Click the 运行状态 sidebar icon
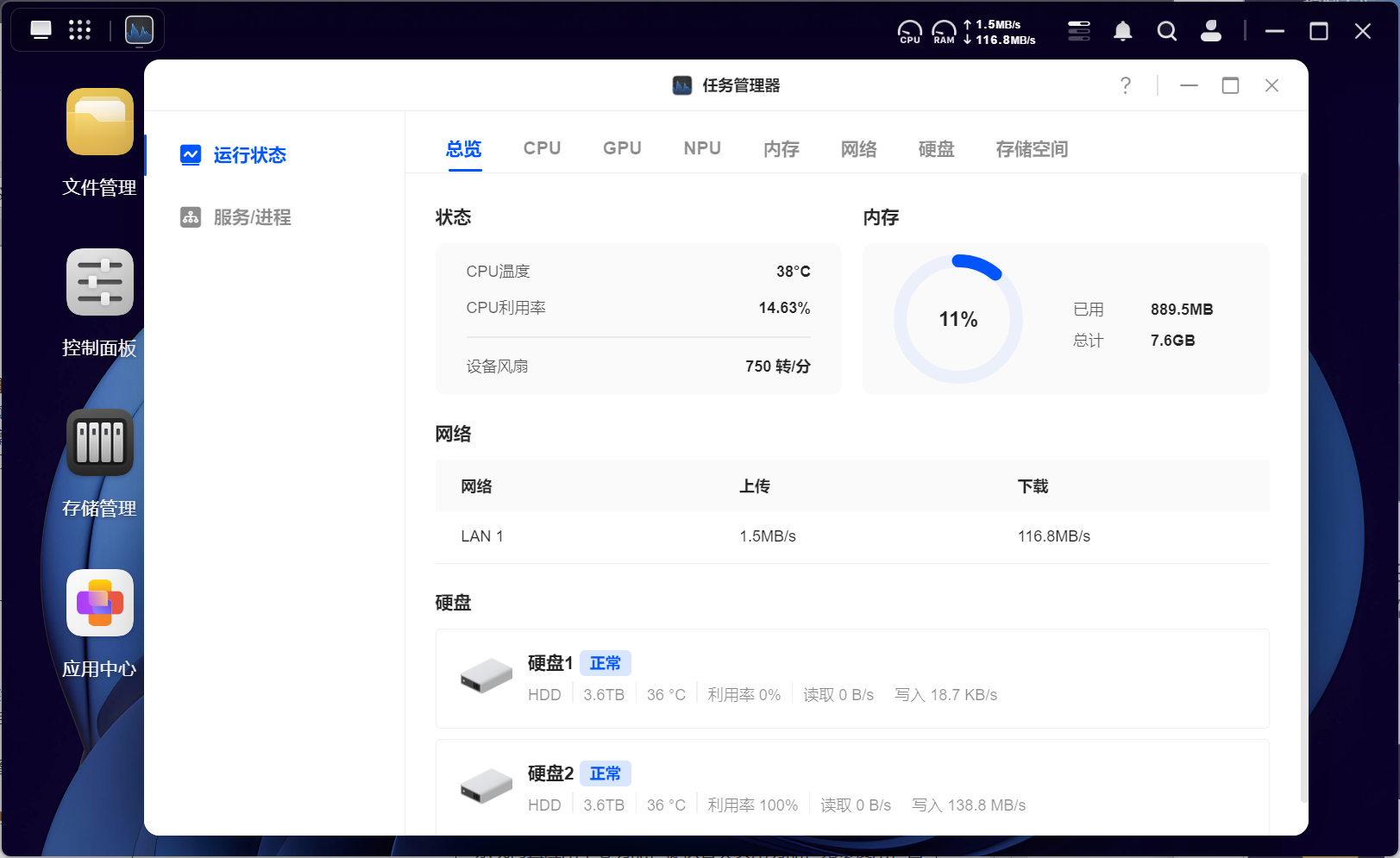Screen dimensions: 1400x858 [x=191, y=154]
